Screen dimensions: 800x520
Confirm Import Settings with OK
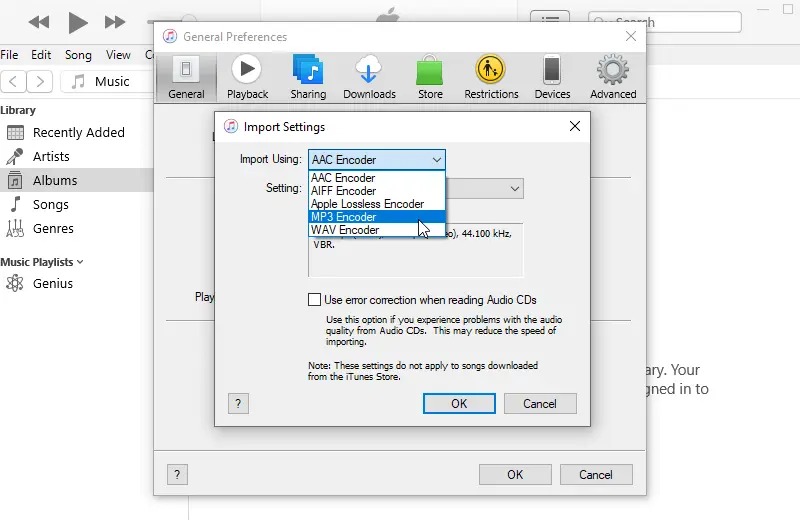[x=459, y=404]
